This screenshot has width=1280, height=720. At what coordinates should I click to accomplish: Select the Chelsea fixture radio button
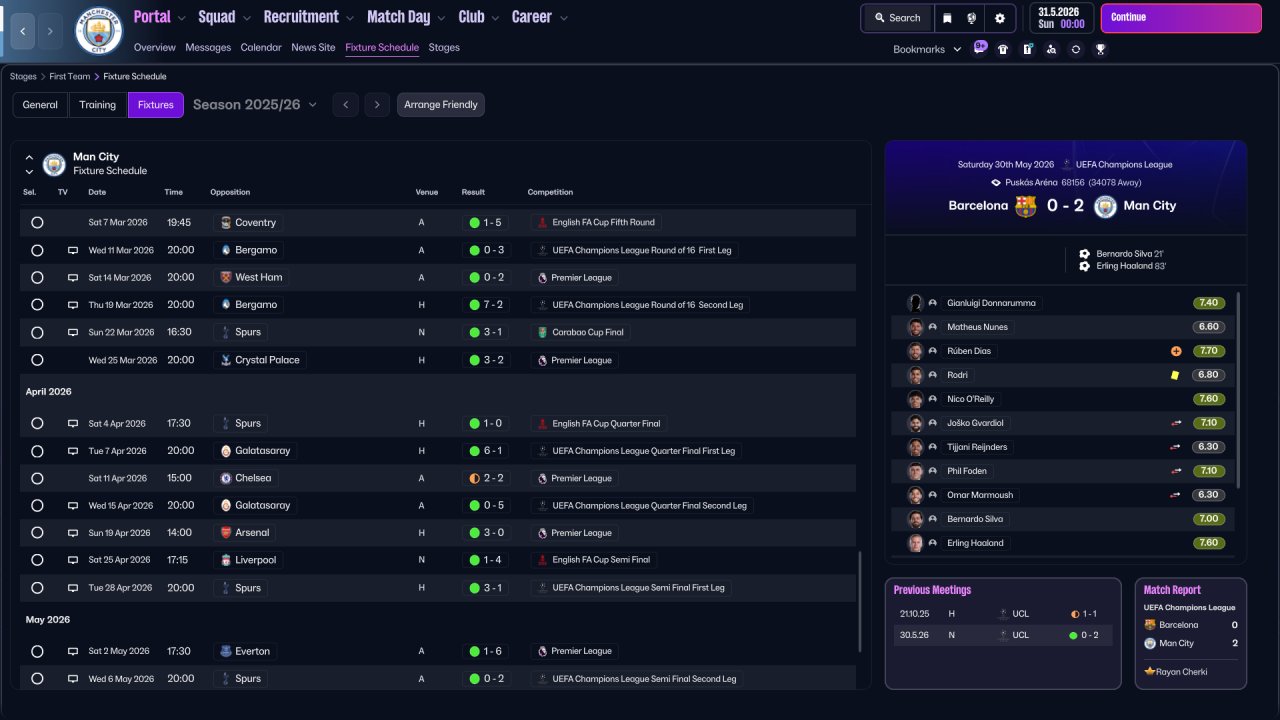(x=37, y=478)
